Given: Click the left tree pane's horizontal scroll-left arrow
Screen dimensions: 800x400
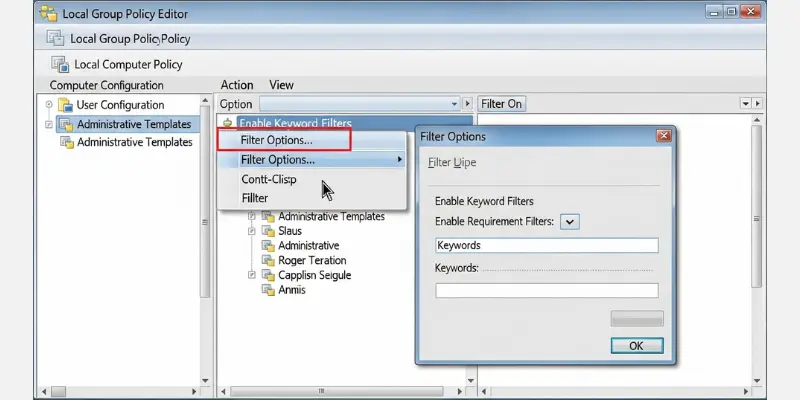Looking at the screenshot, I should pos(44,392).
